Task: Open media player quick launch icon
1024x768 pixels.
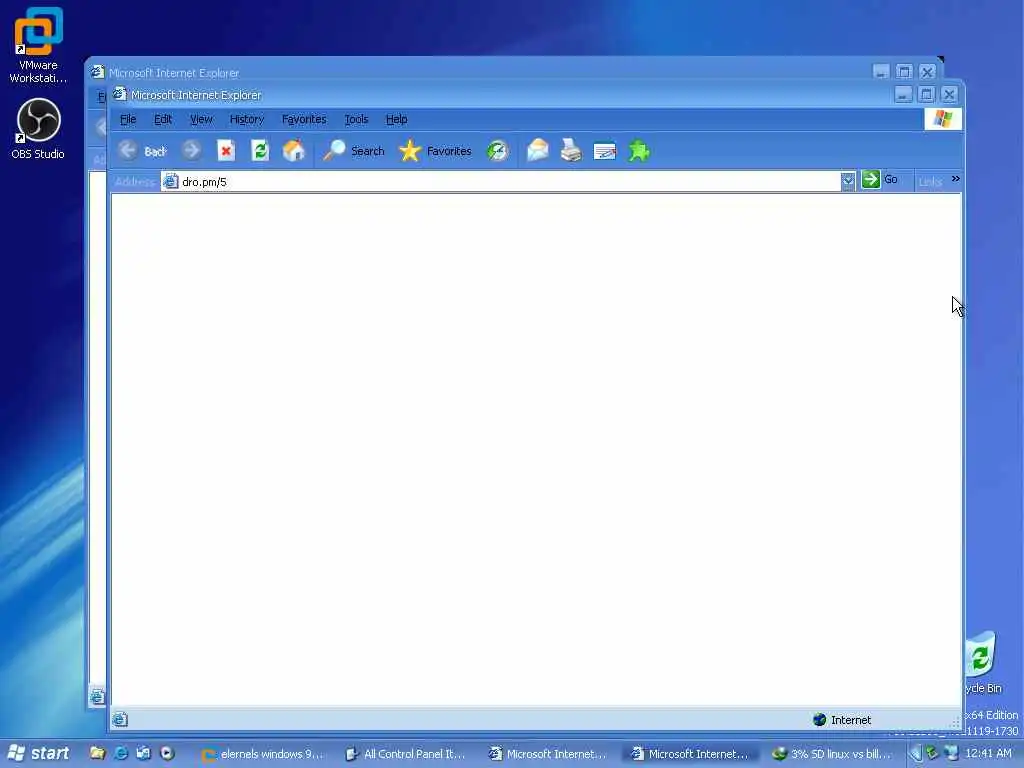Action: click(167, 754)
